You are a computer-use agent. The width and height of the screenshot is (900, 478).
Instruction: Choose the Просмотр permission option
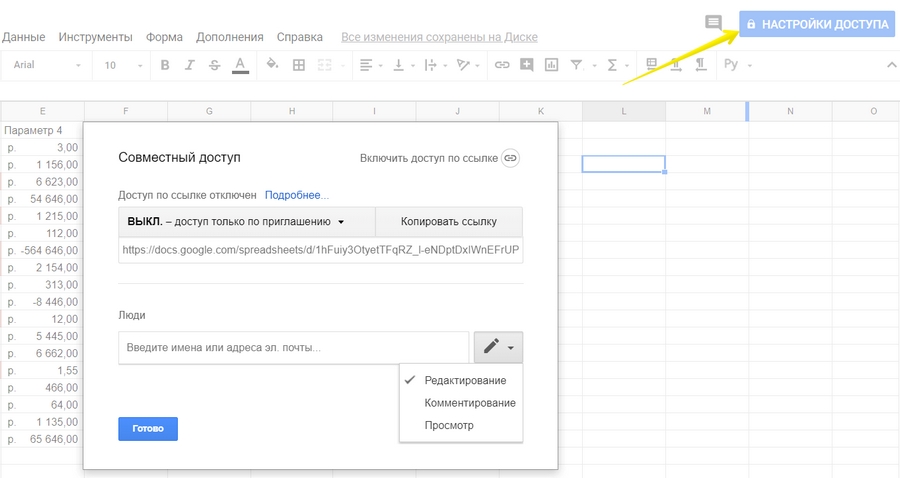click(449, 425)
